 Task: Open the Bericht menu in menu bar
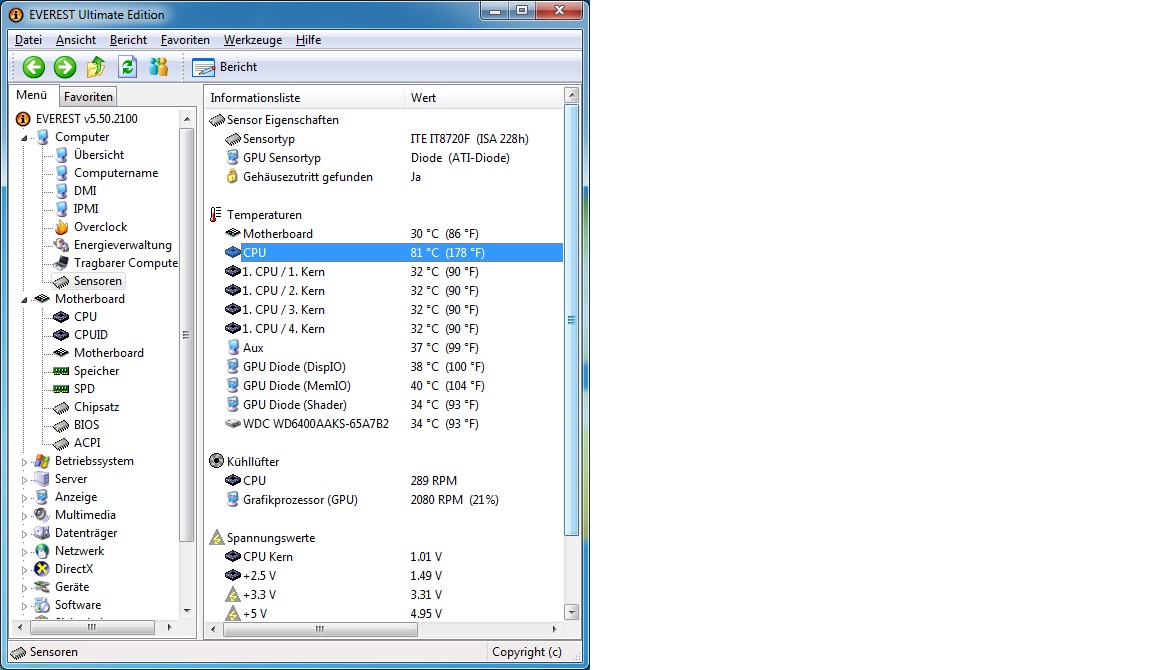[x=128, y=40]
